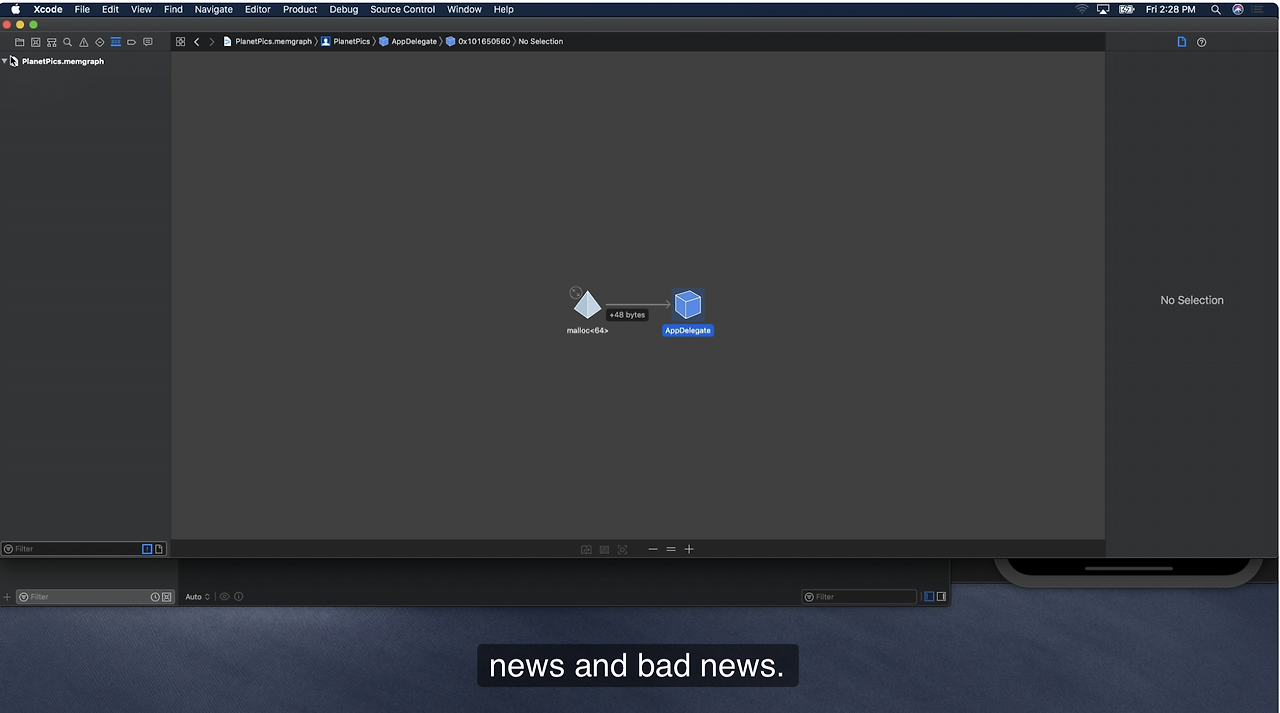Open PlanetPics.memgraph jump bar segment
The width and height of the screenshot is (1280, 713).
[x=267, y=42]
